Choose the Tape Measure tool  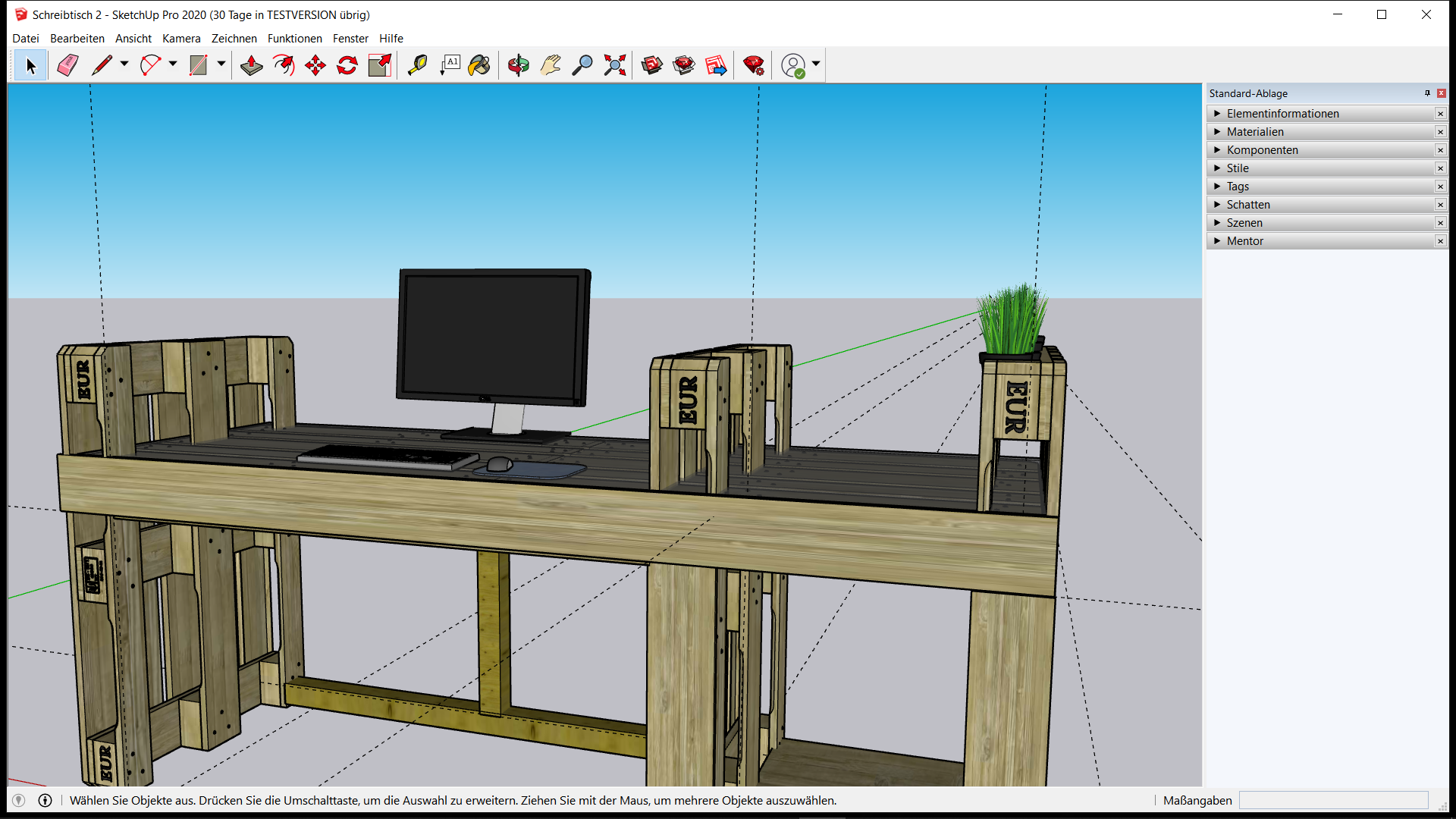click(x=417, y=65)
